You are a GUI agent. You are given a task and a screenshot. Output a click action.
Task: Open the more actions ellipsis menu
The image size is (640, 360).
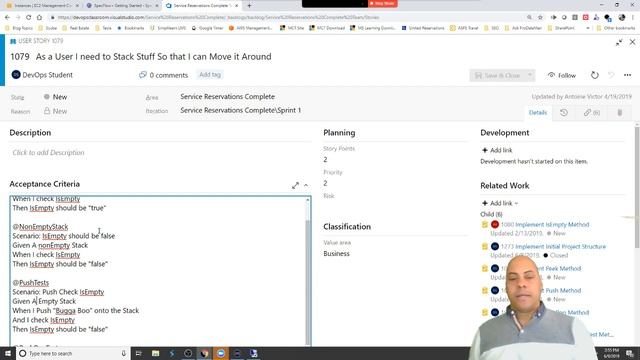627,75
